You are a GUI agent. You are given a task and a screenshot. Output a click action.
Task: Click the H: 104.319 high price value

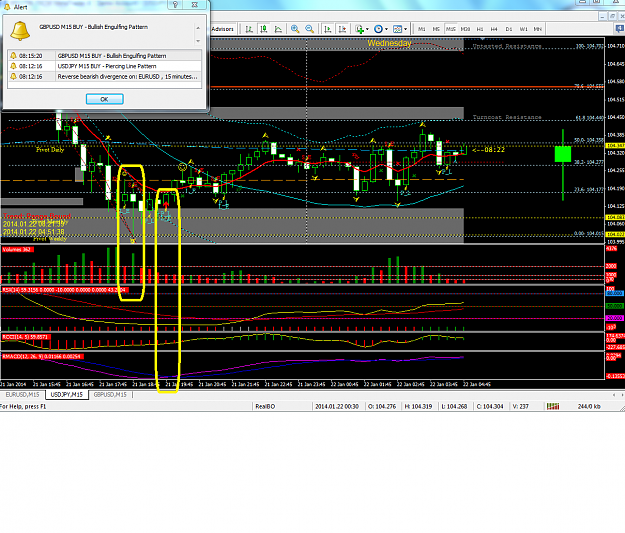(418, 407)
